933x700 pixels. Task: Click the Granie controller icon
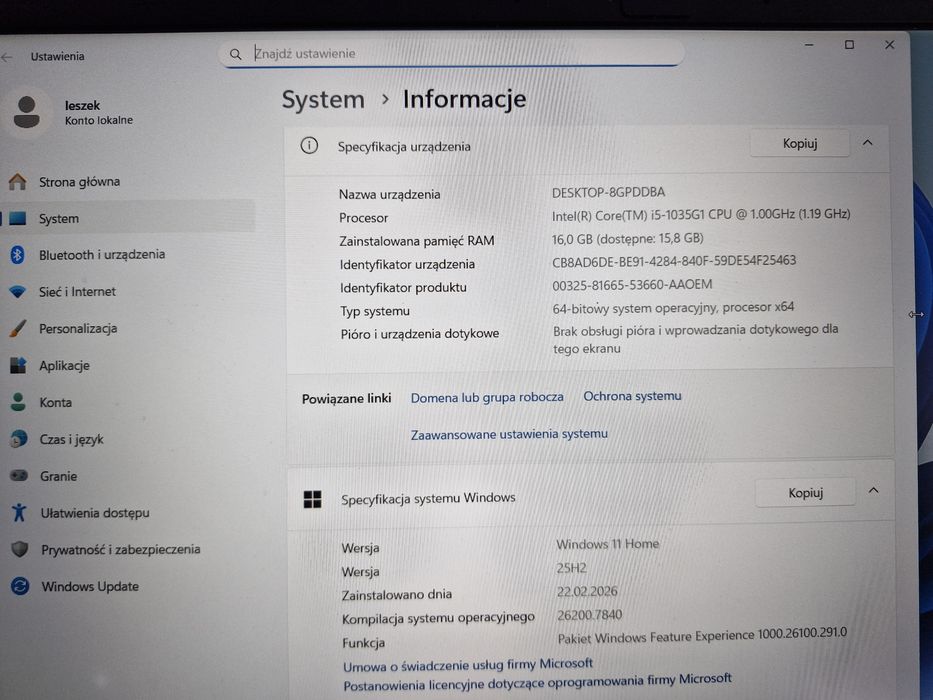pyautogui.click(x=19, y=476)
